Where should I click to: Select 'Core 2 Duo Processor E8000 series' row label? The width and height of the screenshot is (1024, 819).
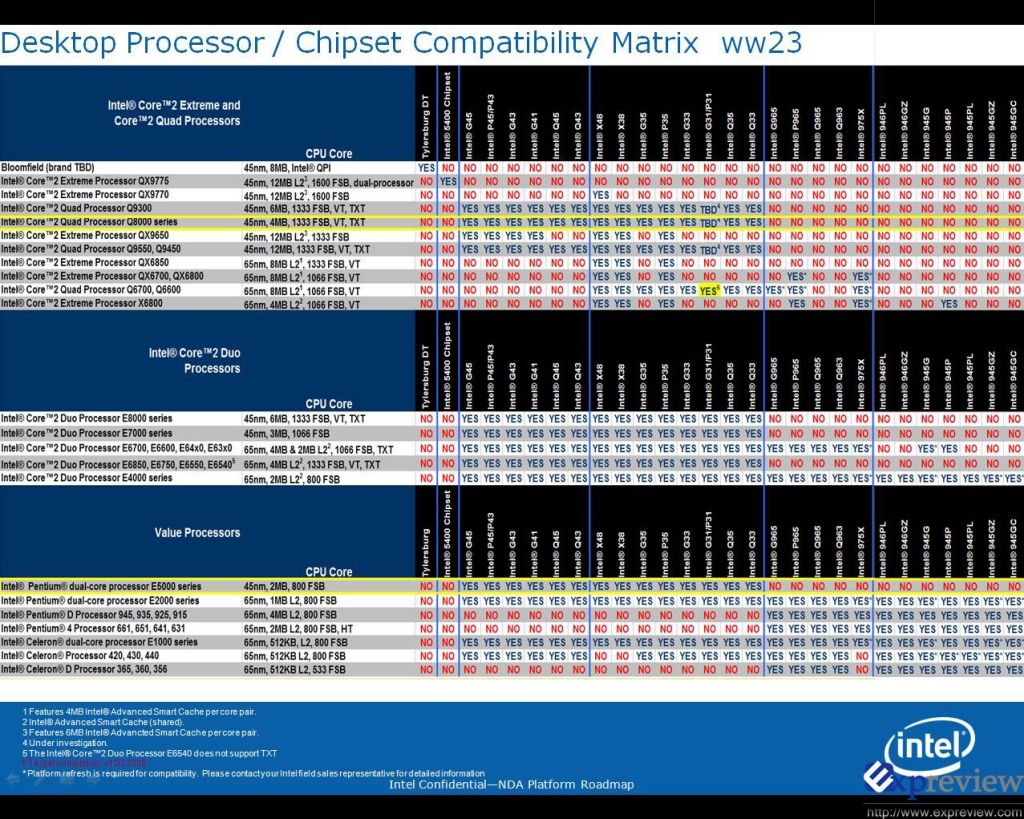(87, 419)
